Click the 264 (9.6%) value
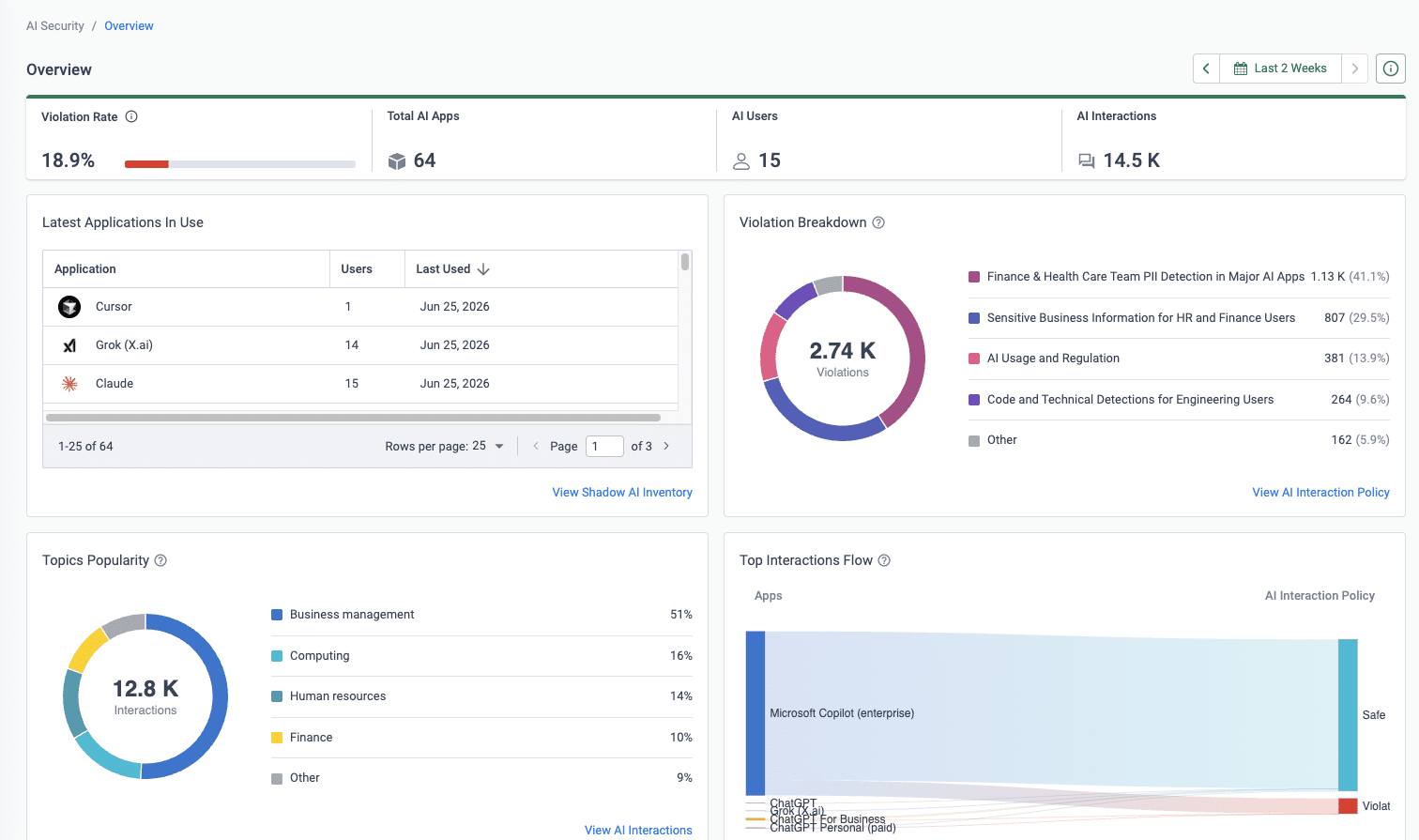 [x=1360, y=400]
